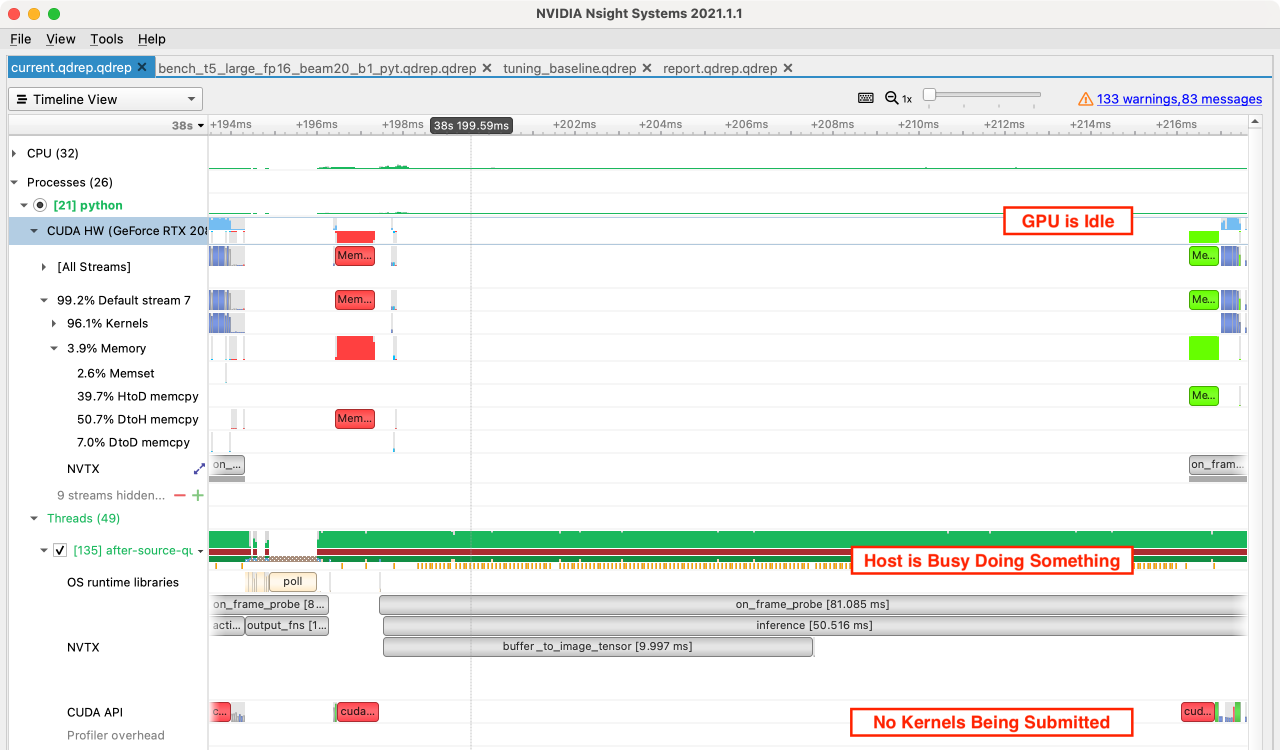Screen dimensions: 1280x750
Task: Select the Profiler overhead row
Action: (116, 735)
